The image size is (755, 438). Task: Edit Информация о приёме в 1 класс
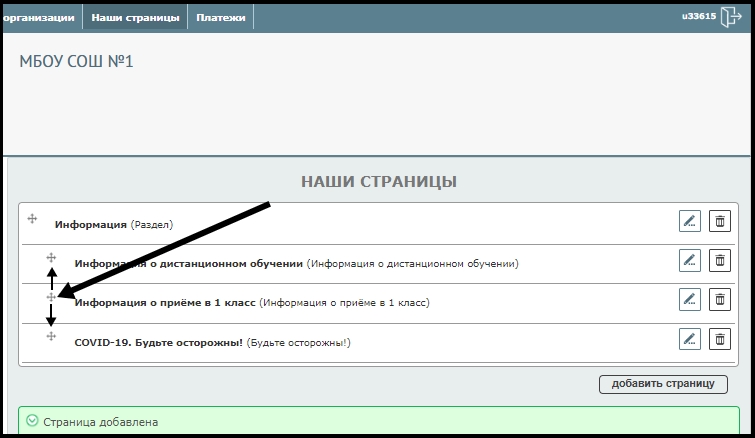click(689, 298)
